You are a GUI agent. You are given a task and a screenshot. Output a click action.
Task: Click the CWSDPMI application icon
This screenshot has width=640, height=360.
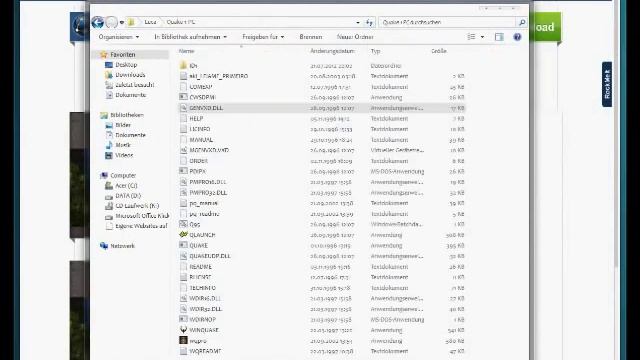183,97
